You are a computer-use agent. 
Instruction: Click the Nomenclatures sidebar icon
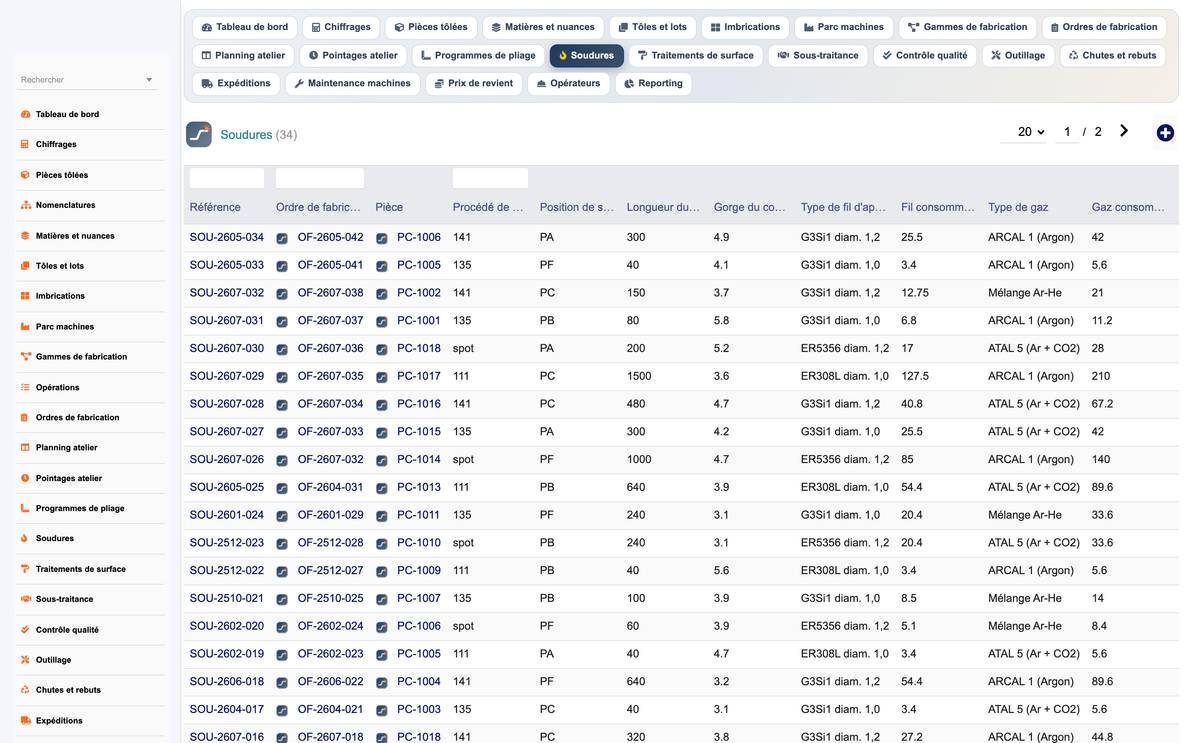25,205
